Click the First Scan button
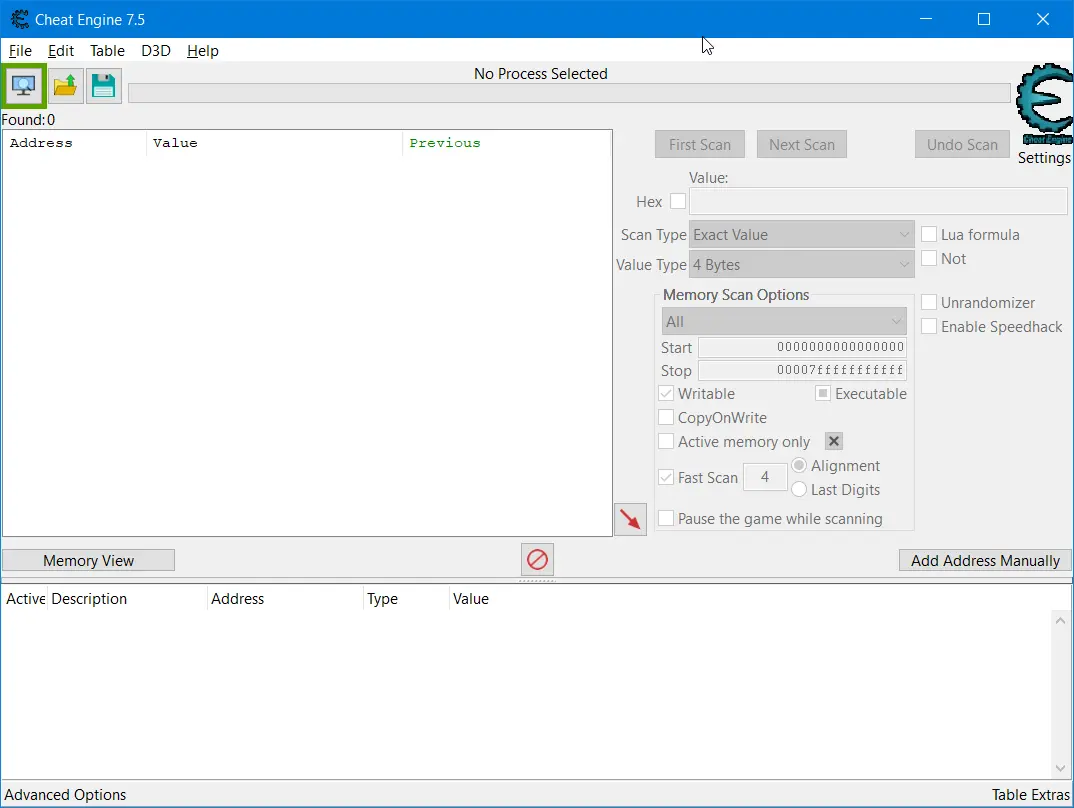The height and width of the screenshot is (808, 1074). click(x=700, y=144)
